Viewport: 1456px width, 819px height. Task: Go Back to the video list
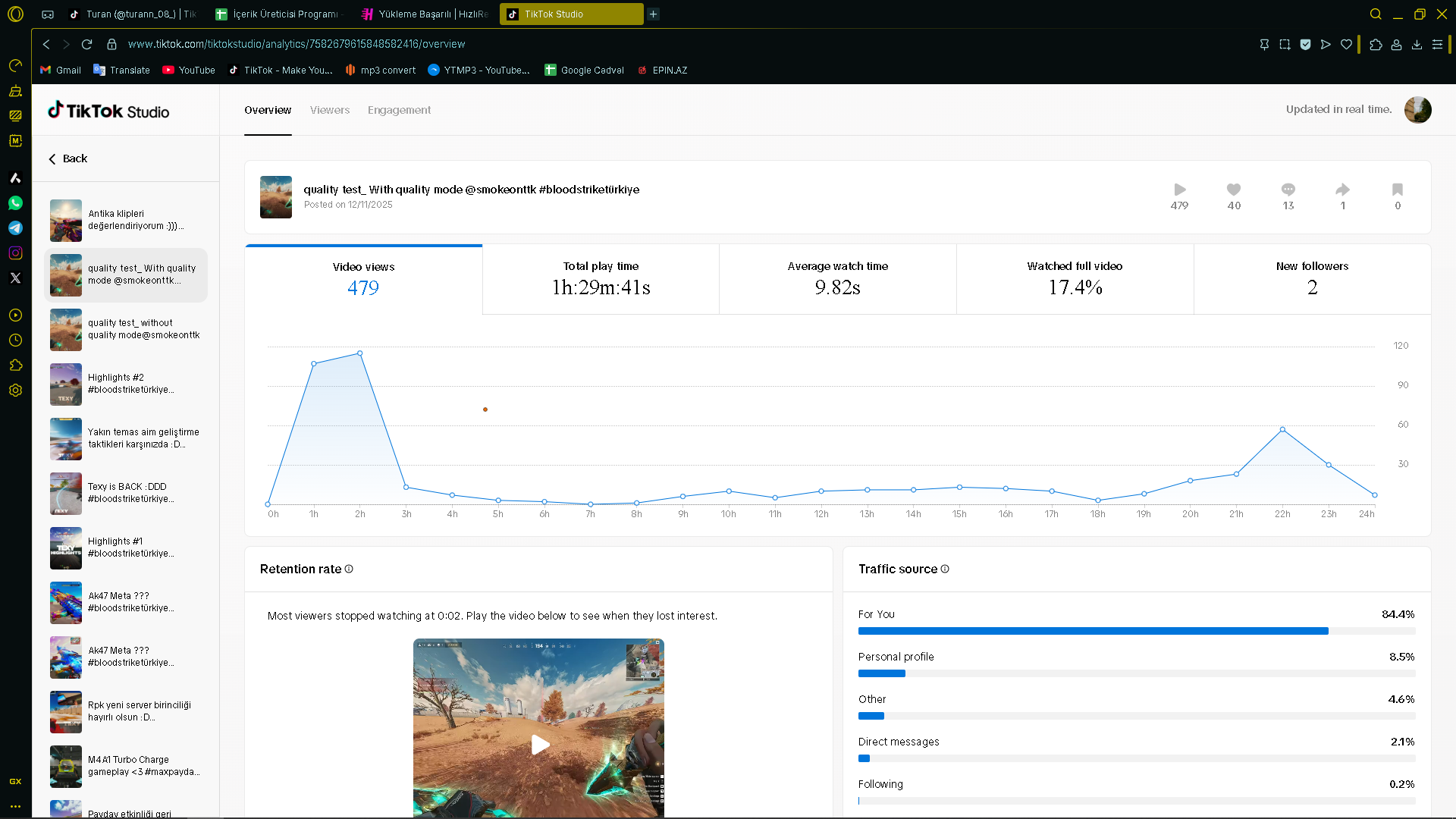tap(68, 158)
